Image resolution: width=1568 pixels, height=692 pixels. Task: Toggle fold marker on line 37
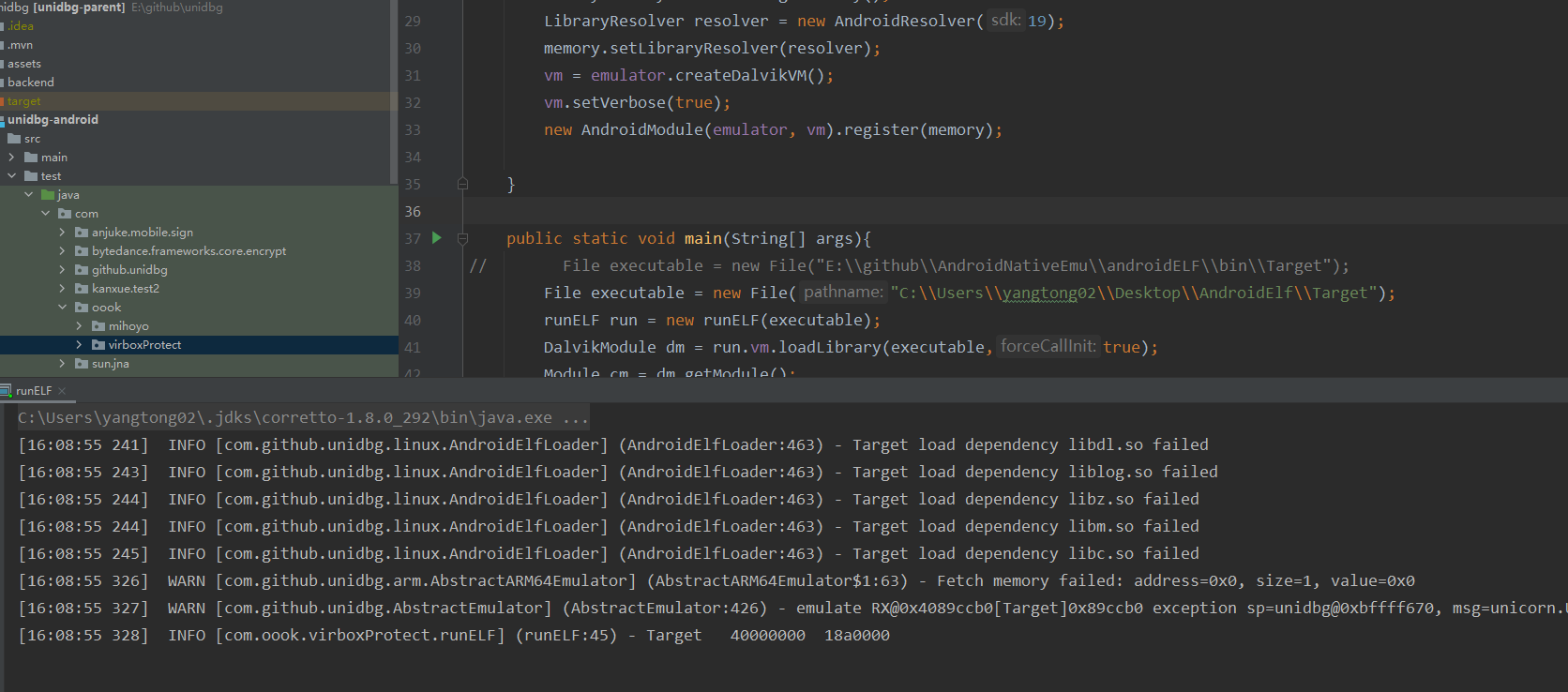(x=462, y=238)
